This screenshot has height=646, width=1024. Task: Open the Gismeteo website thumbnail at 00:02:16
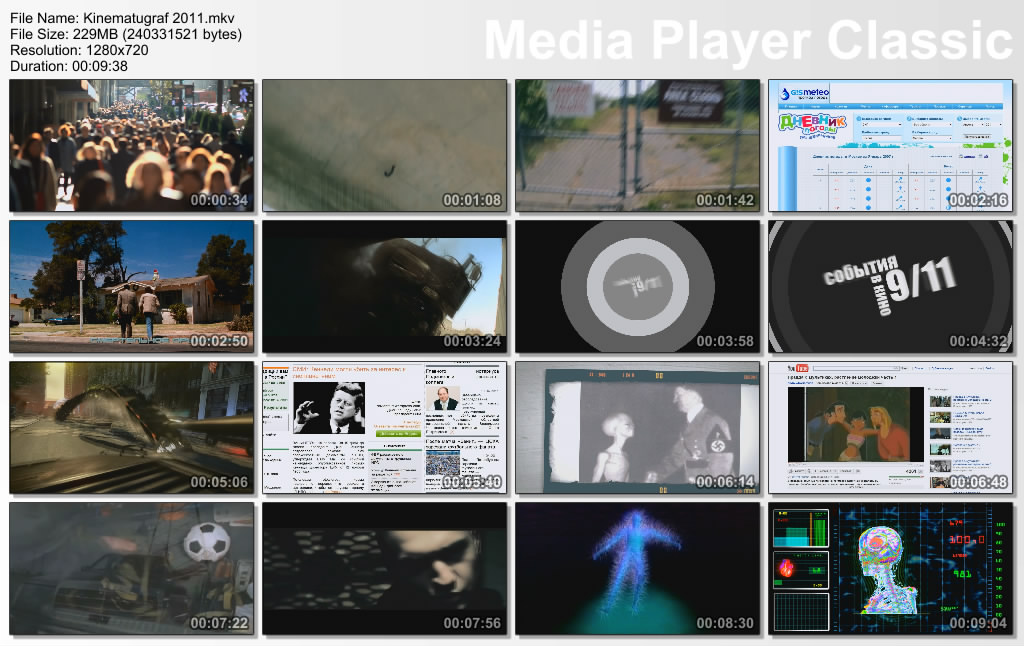pos(890,145)
